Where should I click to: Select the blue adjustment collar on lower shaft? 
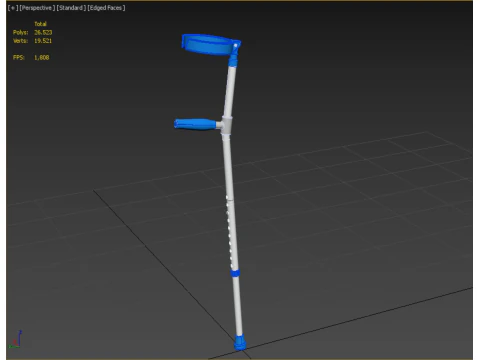point(235,273)
